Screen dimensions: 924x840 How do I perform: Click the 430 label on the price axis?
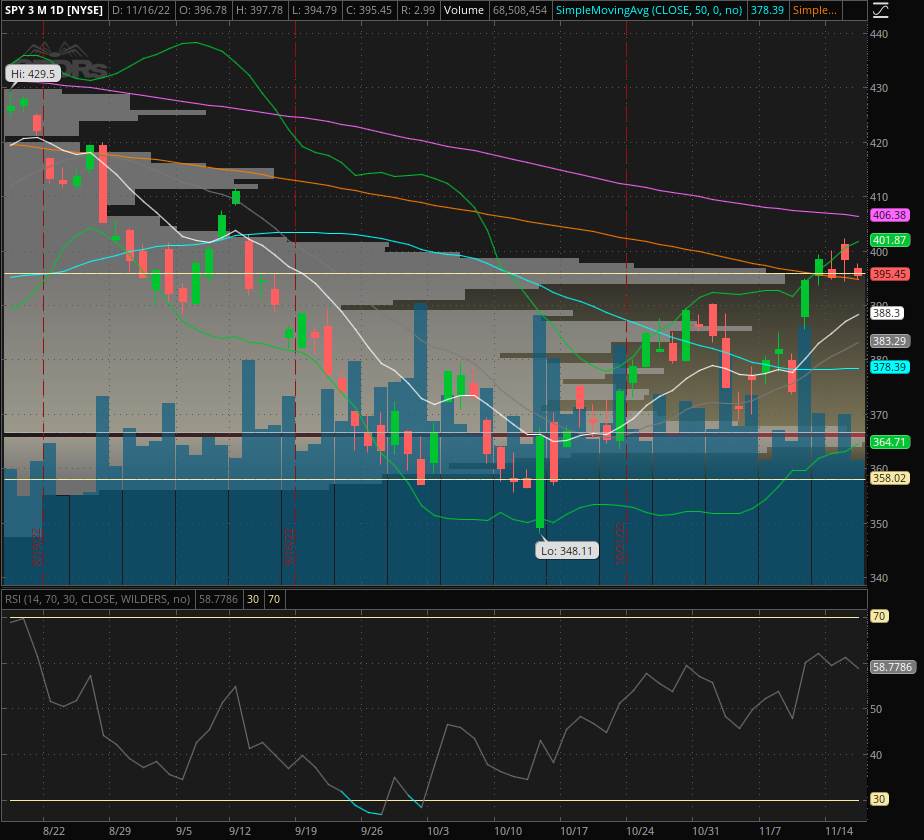pos(879,88)
